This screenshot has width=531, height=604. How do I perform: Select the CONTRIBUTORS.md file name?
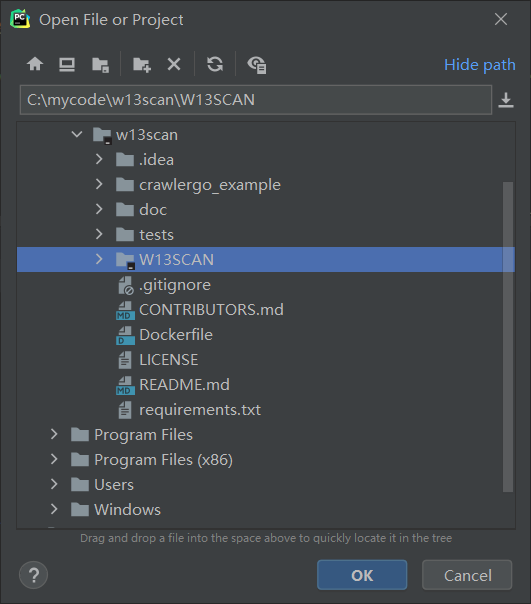211,310
